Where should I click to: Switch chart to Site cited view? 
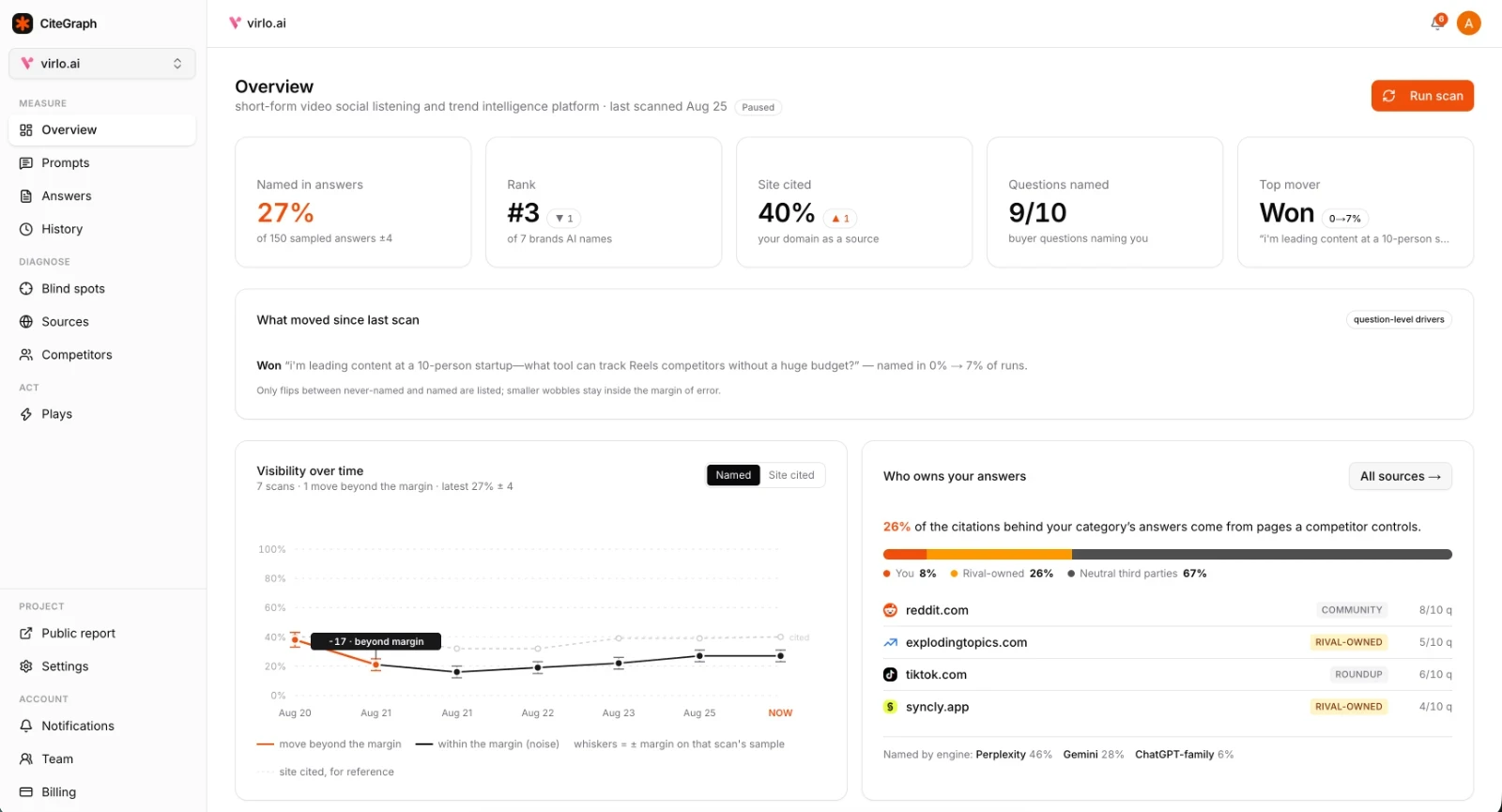[791, 475]
